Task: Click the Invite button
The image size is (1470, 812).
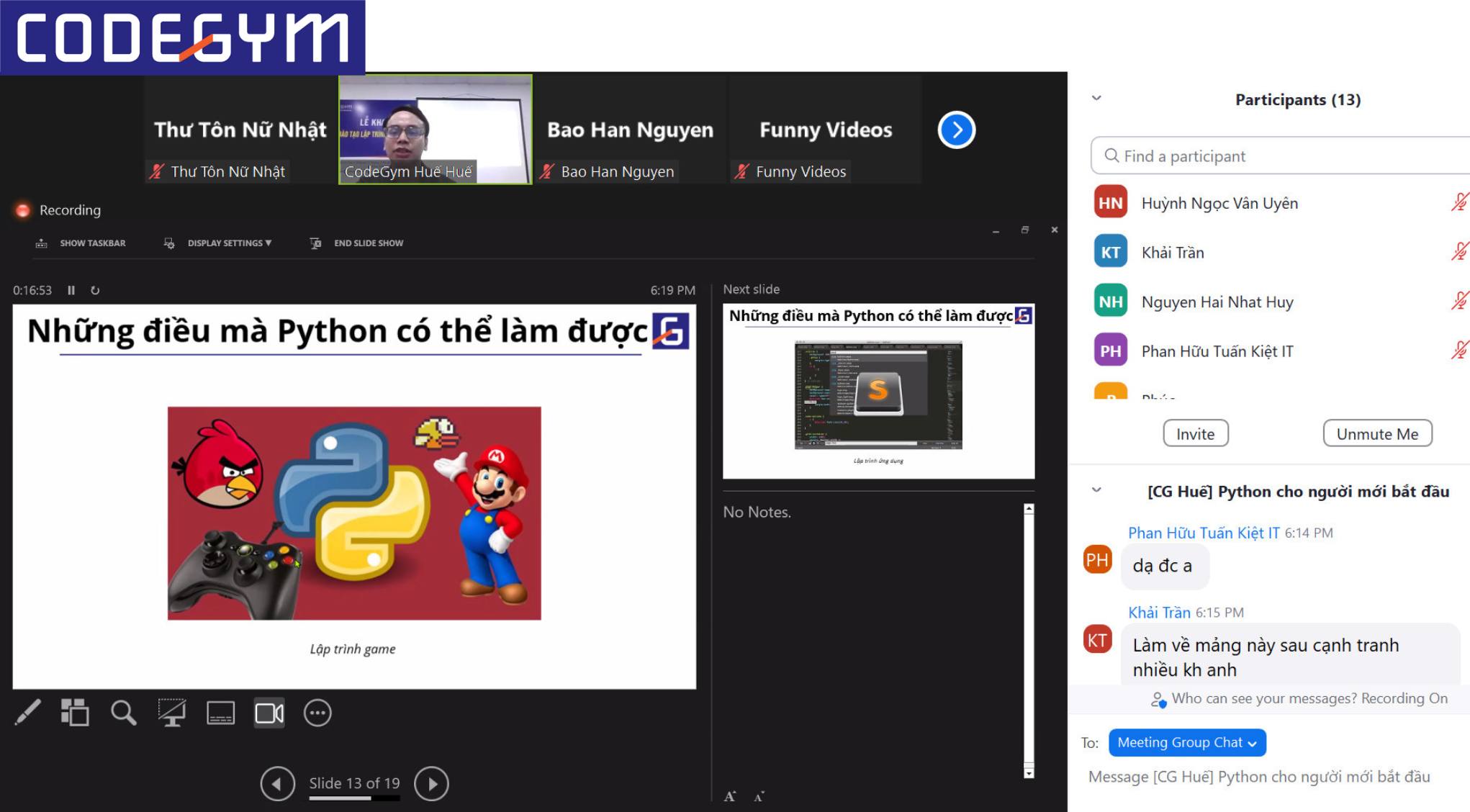Action: [x=1195, y=433]
